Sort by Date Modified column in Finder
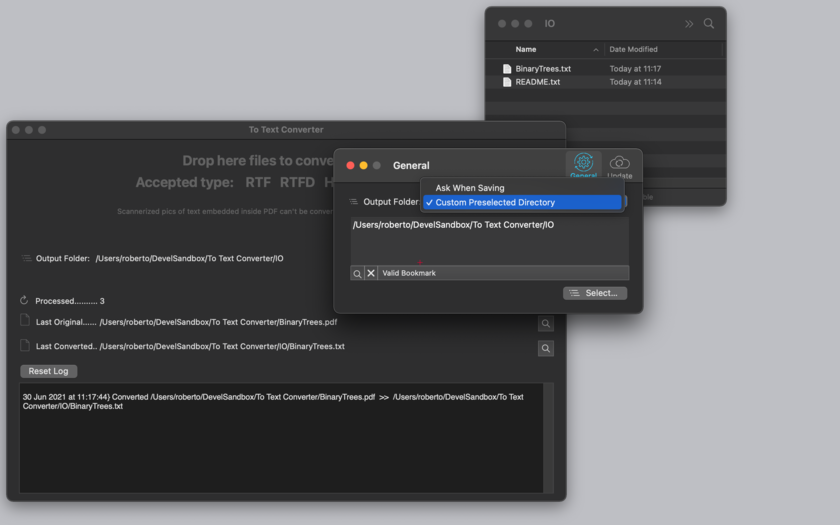 click(633, 49)
